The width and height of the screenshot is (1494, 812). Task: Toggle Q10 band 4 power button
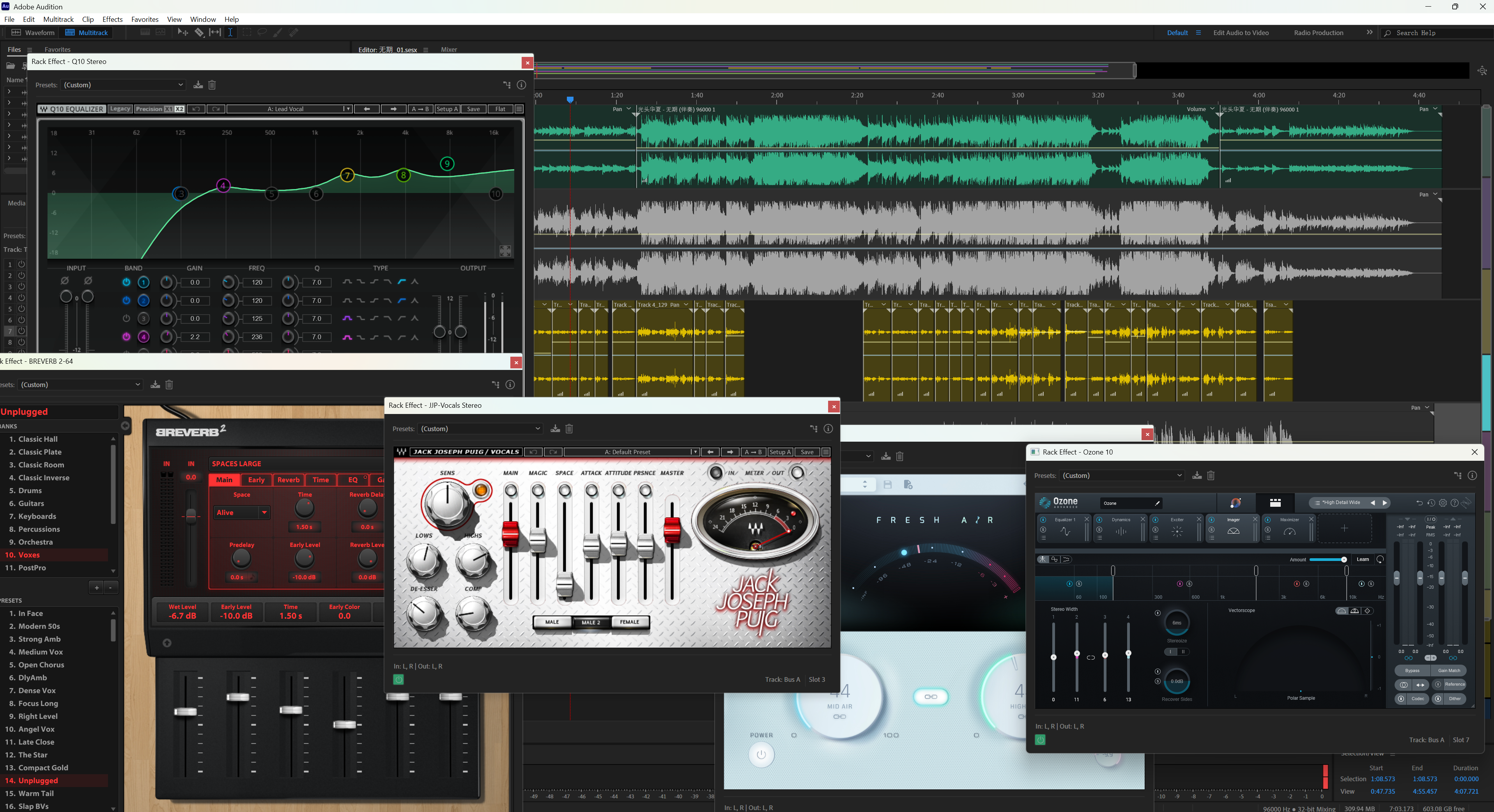(x=126, y=337)
